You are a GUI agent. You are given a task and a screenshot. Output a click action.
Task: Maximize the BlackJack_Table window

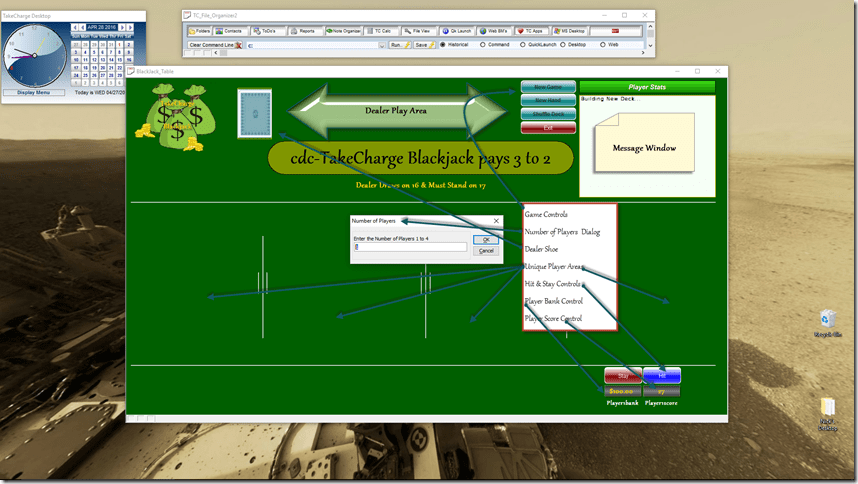pyautogui.click(x=697, y=71)
